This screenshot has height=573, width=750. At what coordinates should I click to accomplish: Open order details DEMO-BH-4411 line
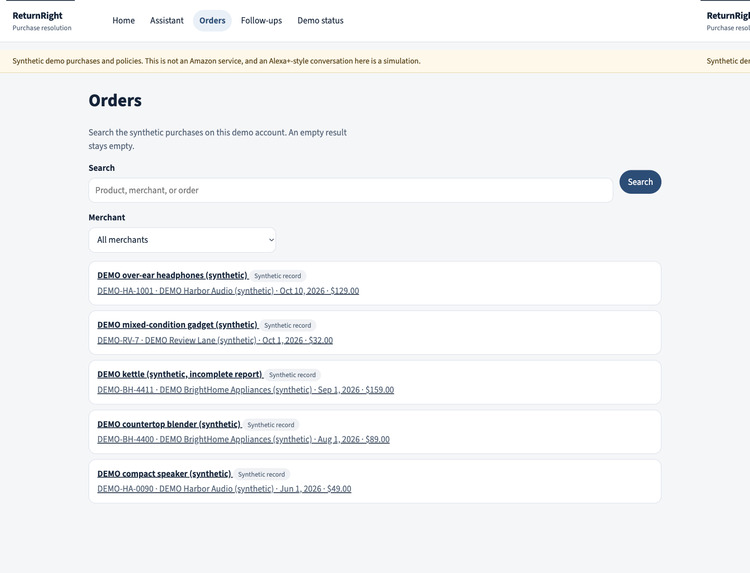click(x=245, y=390)
